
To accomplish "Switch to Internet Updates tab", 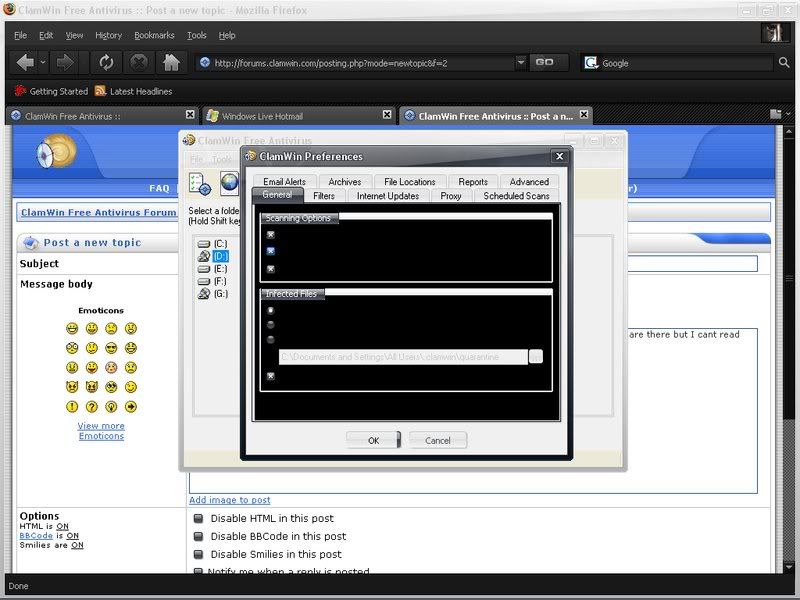I will click(388, 196).
